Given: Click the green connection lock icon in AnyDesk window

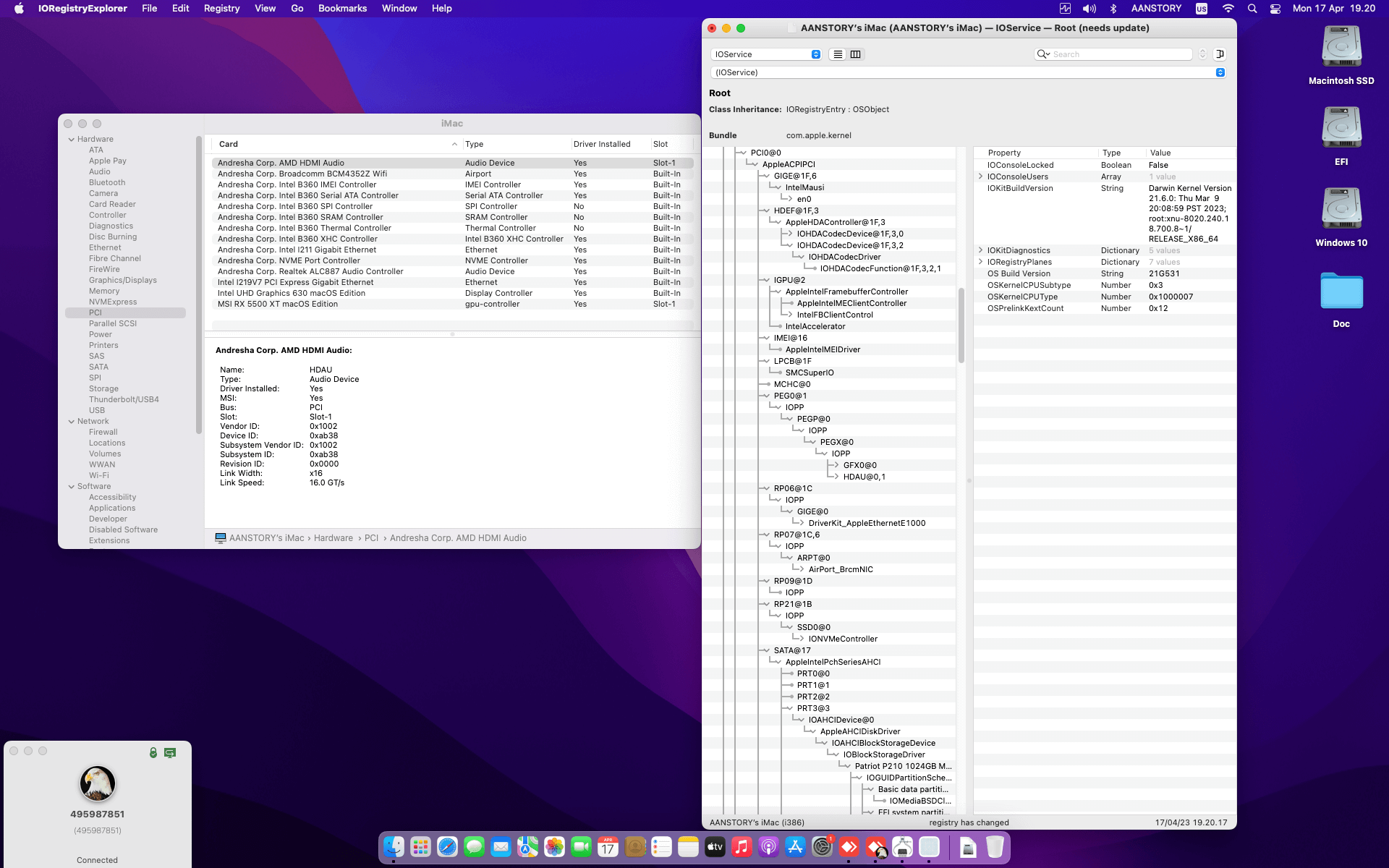Looking at the screenshot, I should (153, 752).
